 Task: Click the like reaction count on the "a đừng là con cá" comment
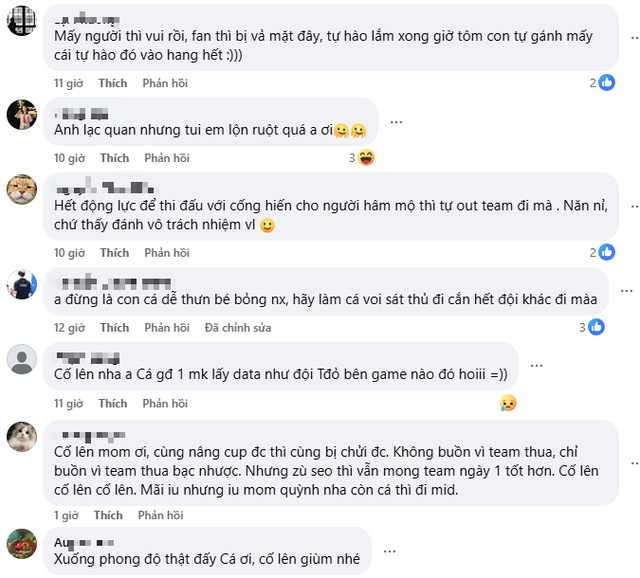click(582, 327)
